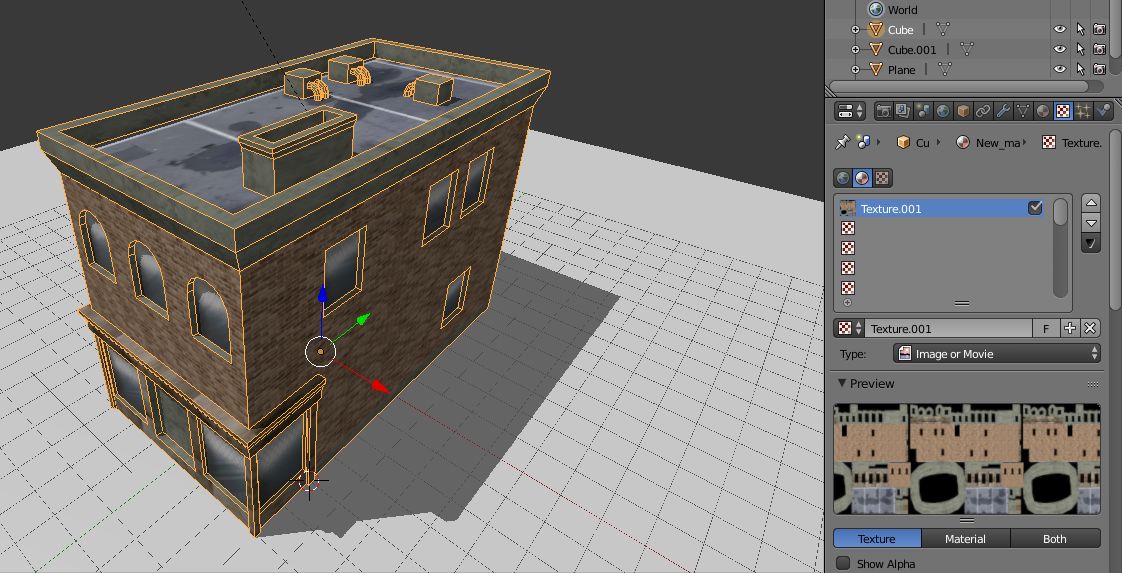Enable the Show Alpha checkbox
Viewport: 1122px width, 573px height.
click(x=844, y=563)
